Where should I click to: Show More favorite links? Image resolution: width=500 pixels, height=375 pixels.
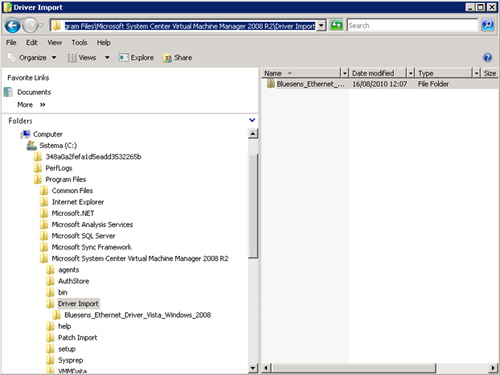pyautogui.click(x=31, y=105)
